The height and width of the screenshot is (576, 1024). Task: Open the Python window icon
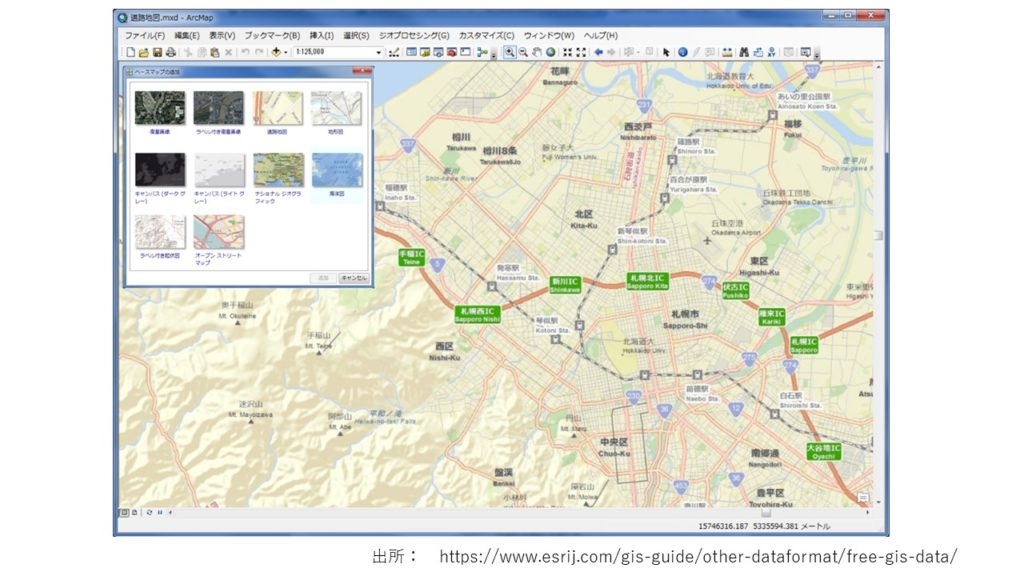coord(465,52)
